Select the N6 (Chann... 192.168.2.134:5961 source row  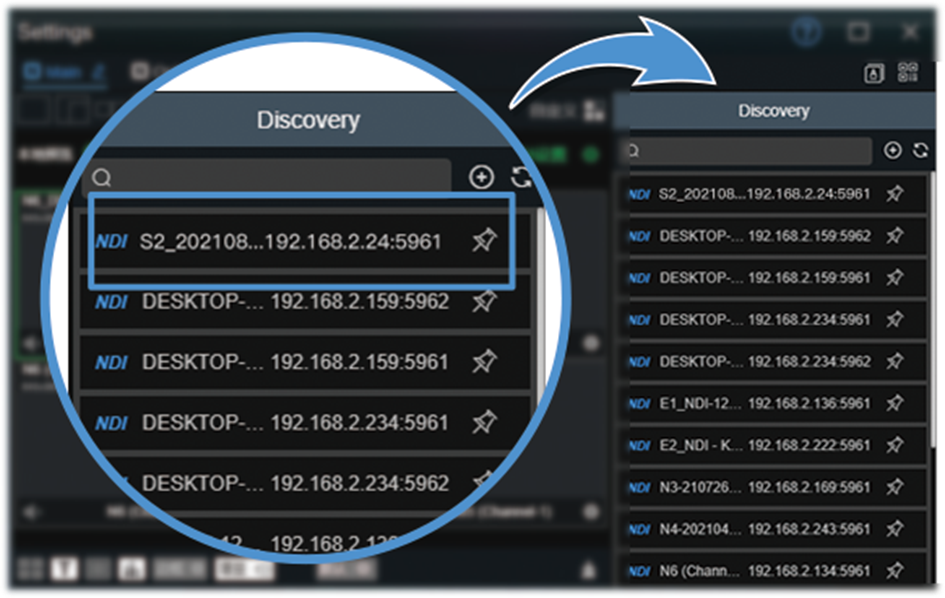(x=774, y=570)
